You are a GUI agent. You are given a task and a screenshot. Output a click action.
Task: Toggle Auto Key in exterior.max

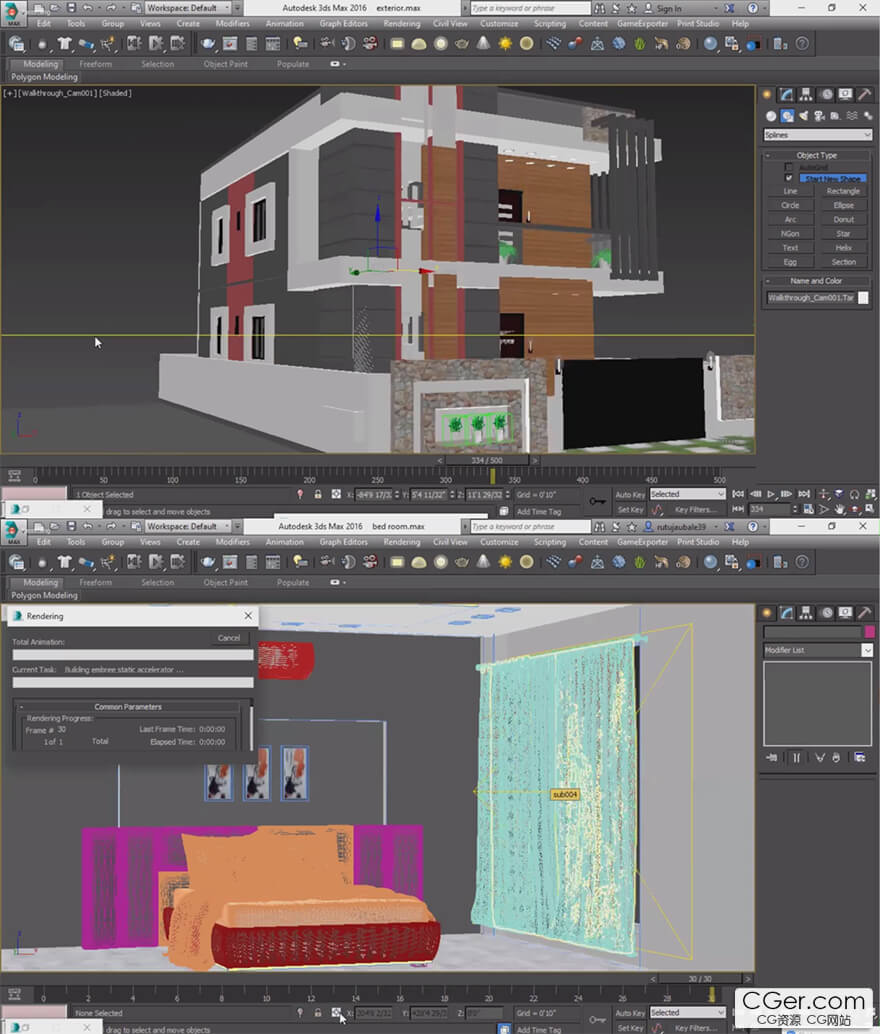click(629, 495)
